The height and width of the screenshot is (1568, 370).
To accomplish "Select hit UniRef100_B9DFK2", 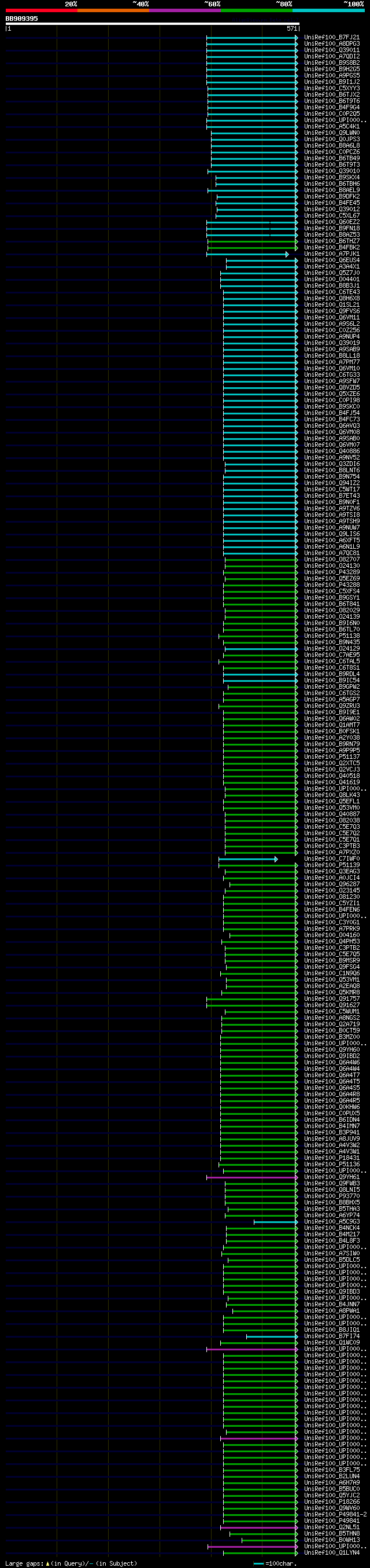I will point(332,197).
